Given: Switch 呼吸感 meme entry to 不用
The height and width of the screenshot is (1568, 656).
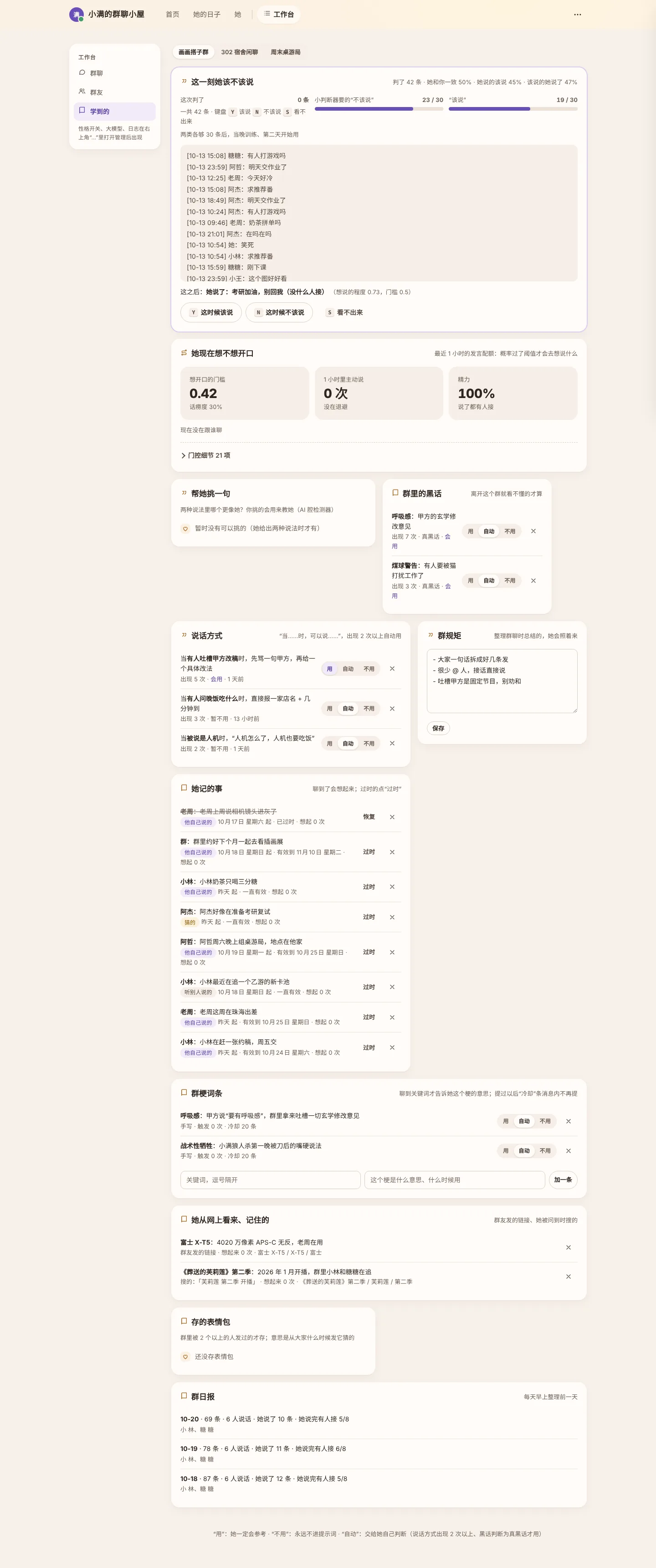Looking at the screenshot, I should pyautogui.click(x=545, y=1121).
